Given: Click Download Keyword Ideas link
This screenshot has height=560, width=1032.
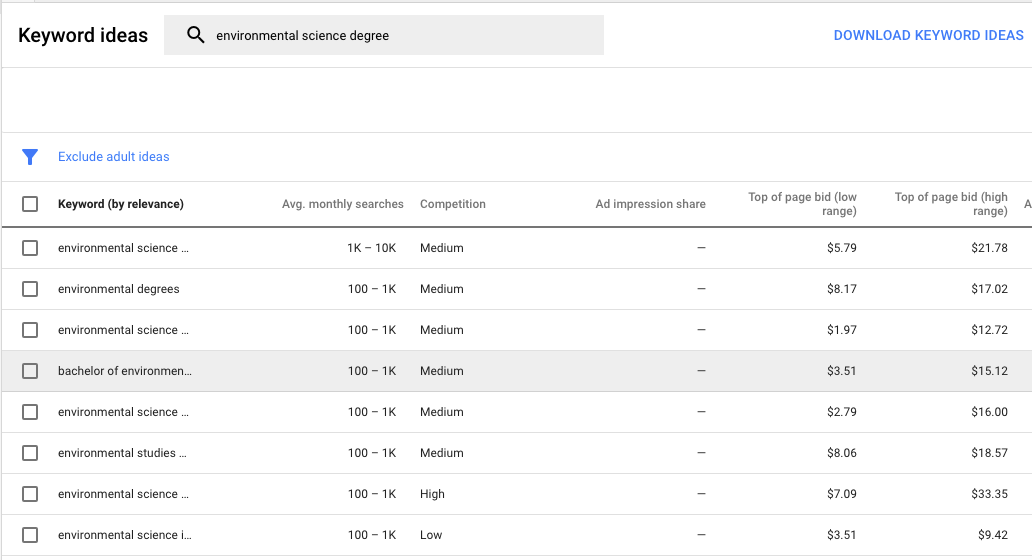Looking at the screenshot, I should coord(928,36).
